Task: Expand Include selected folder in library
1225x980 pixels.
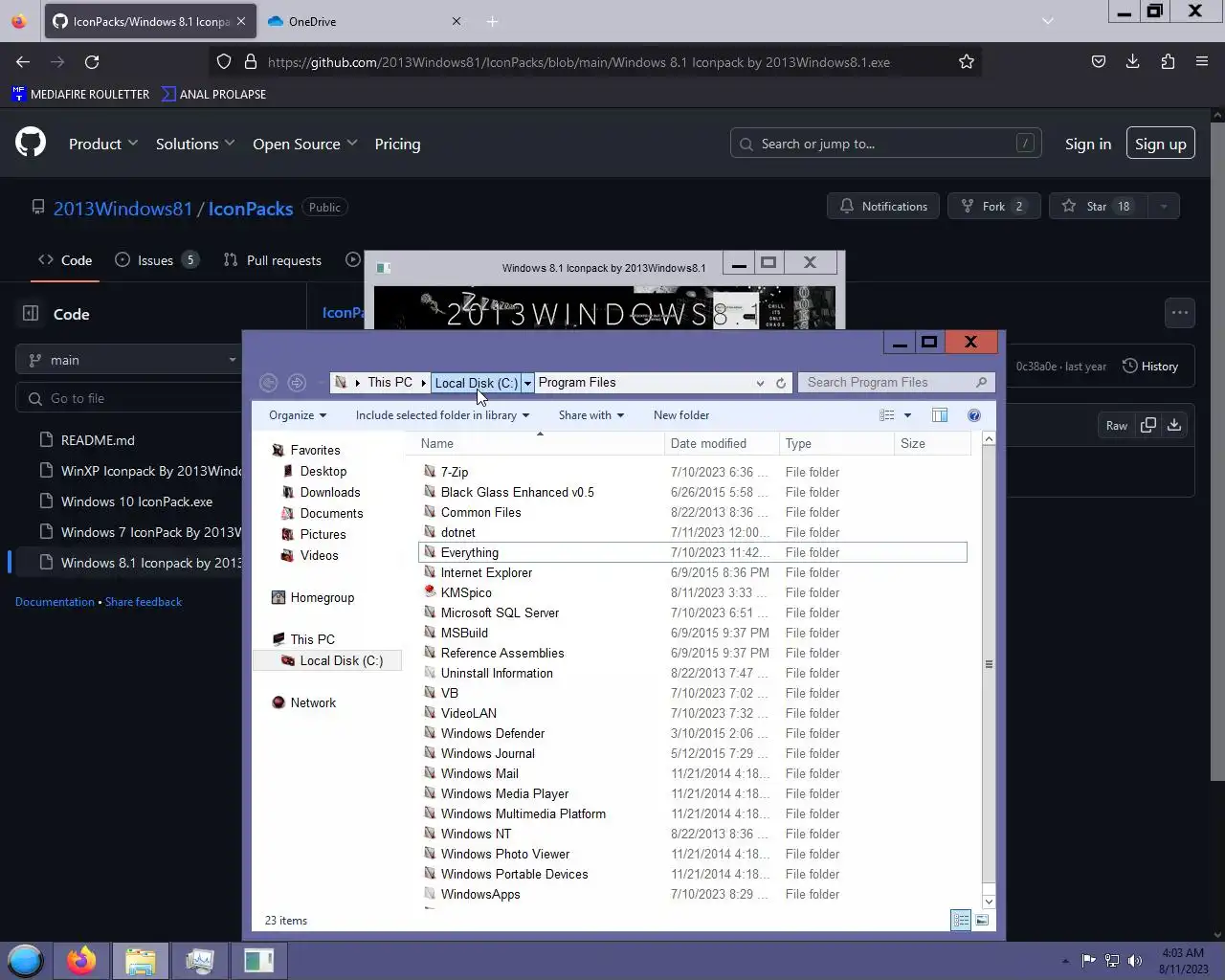Action: pyautogui.click(x=442, y=415)
